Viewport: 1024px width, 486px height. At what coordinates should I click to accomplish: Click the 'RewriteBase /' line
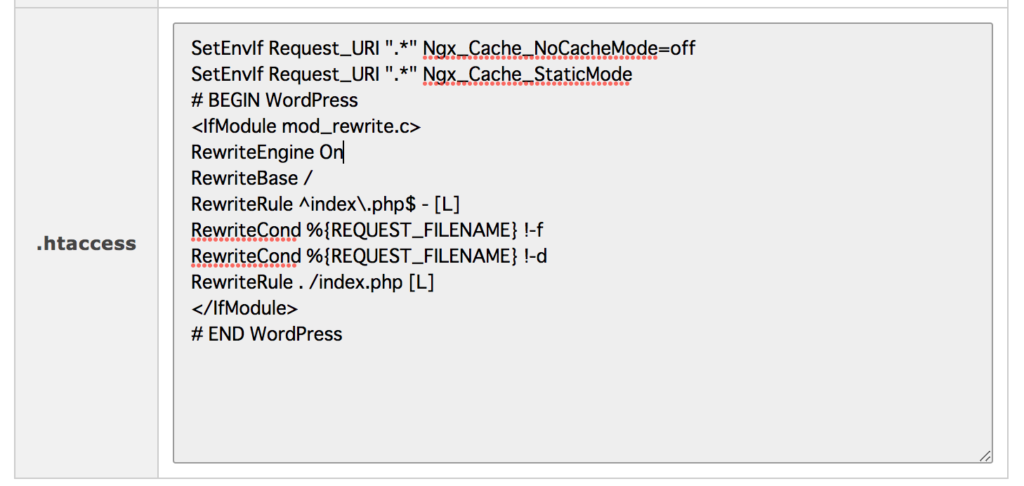[251, 178]
